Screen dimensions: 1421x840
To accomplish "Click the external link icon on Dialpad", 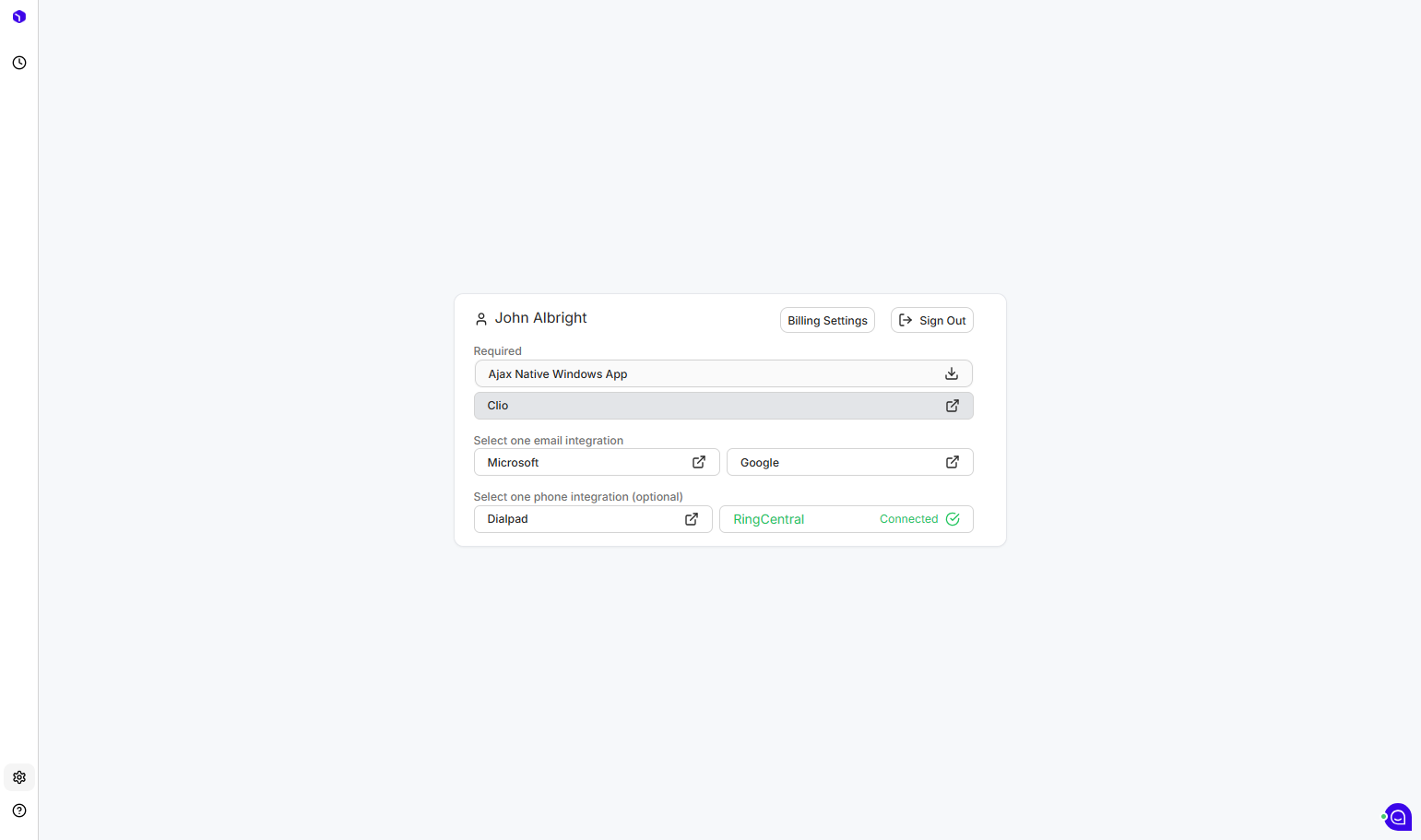I will [x=692, y=519].
